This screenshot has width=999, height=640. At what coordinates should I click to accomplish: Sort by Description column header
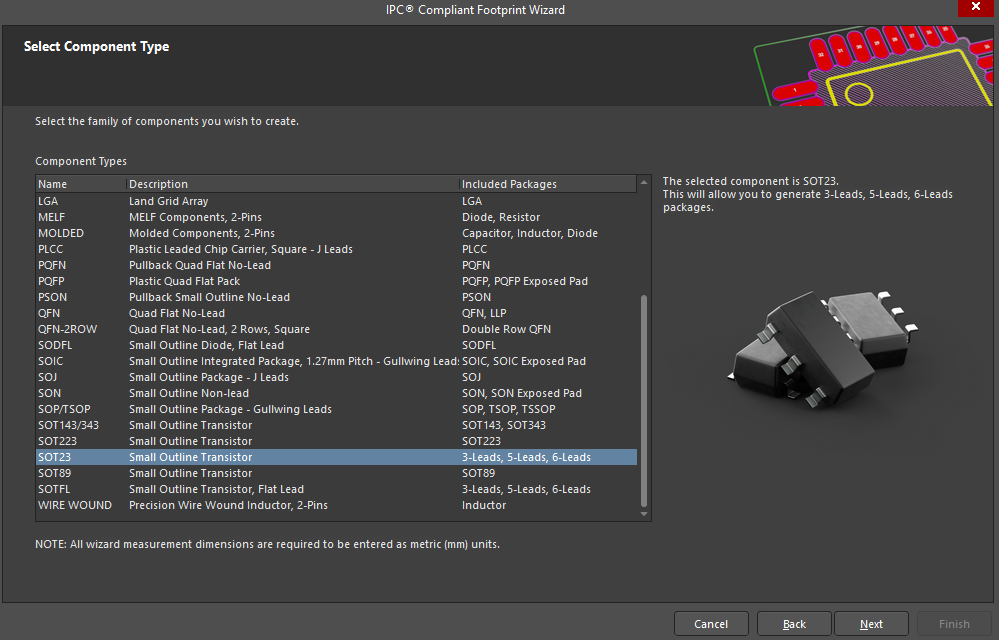pos(292,184)
